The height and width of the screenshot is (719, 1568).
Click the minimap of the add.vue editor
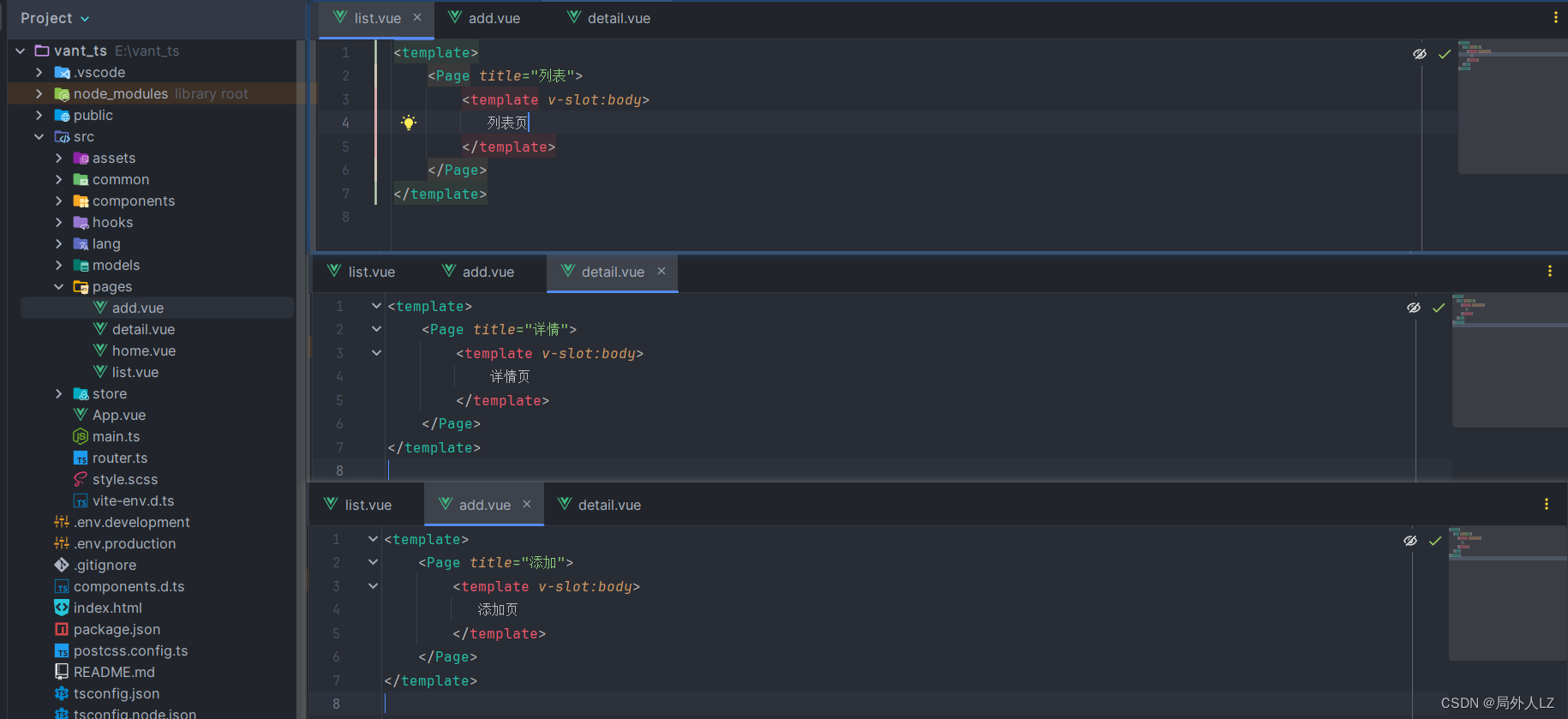click(x=1508, y=593)
